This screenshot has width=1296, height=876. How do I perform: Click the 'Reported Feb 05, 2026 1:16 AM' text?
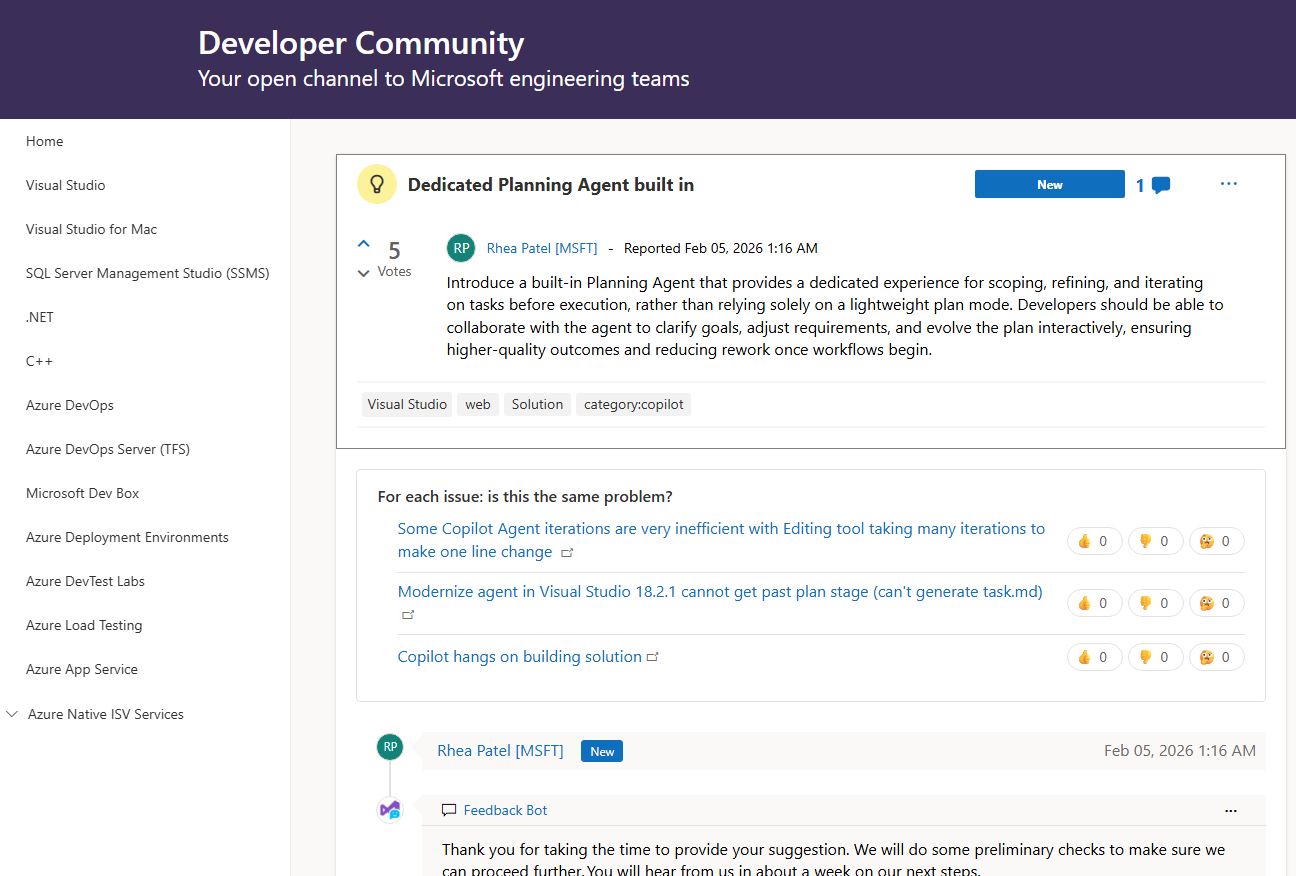[x=721, y=248]
